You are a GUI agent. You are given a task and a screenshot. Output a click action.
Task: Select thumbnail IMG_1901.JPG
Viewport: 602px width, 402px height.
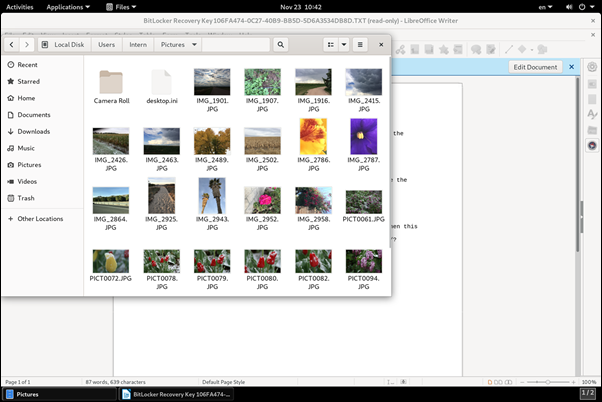(x=212, y=82)
